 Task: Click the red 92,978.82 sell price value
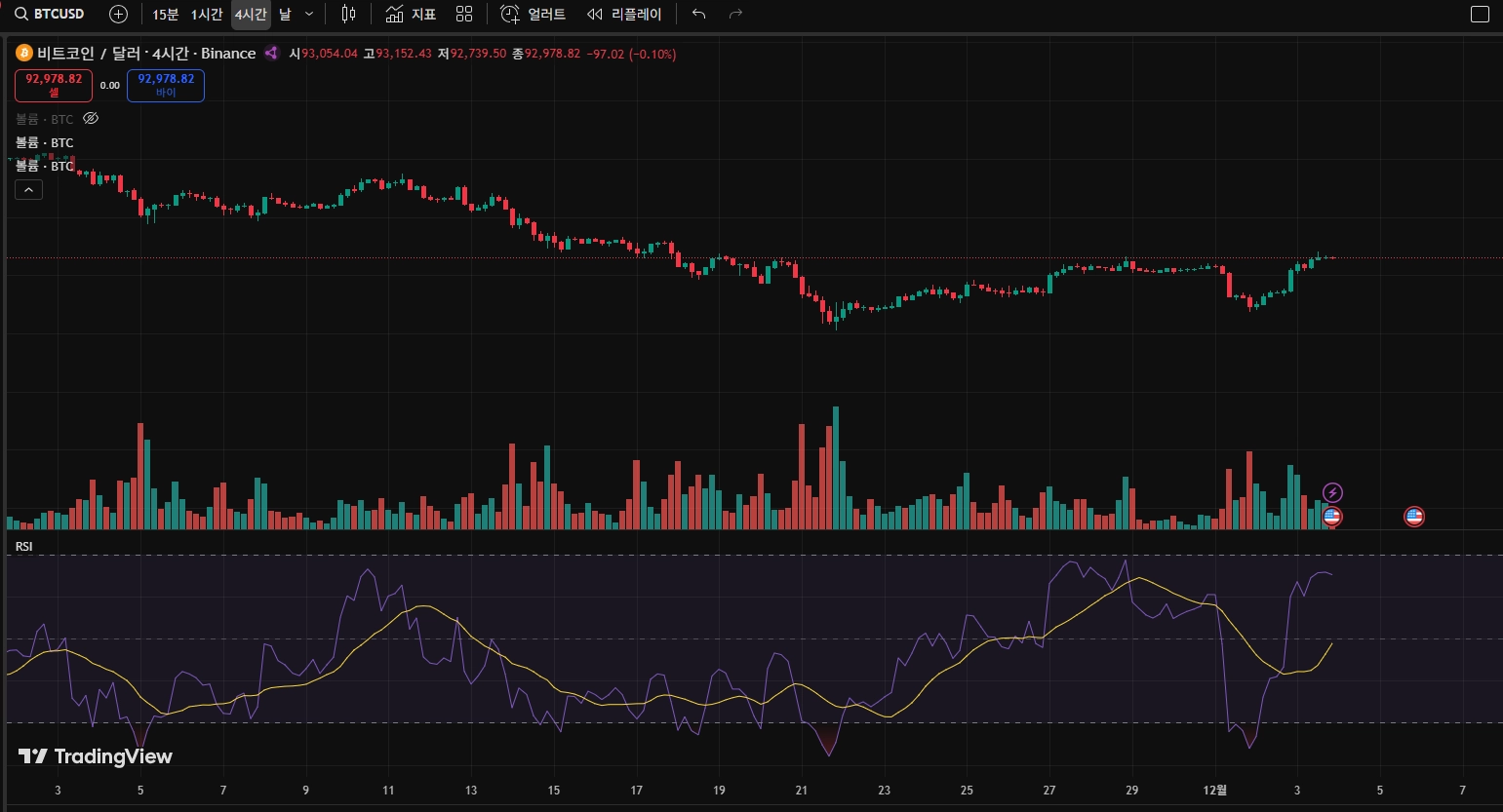point(53,79)
